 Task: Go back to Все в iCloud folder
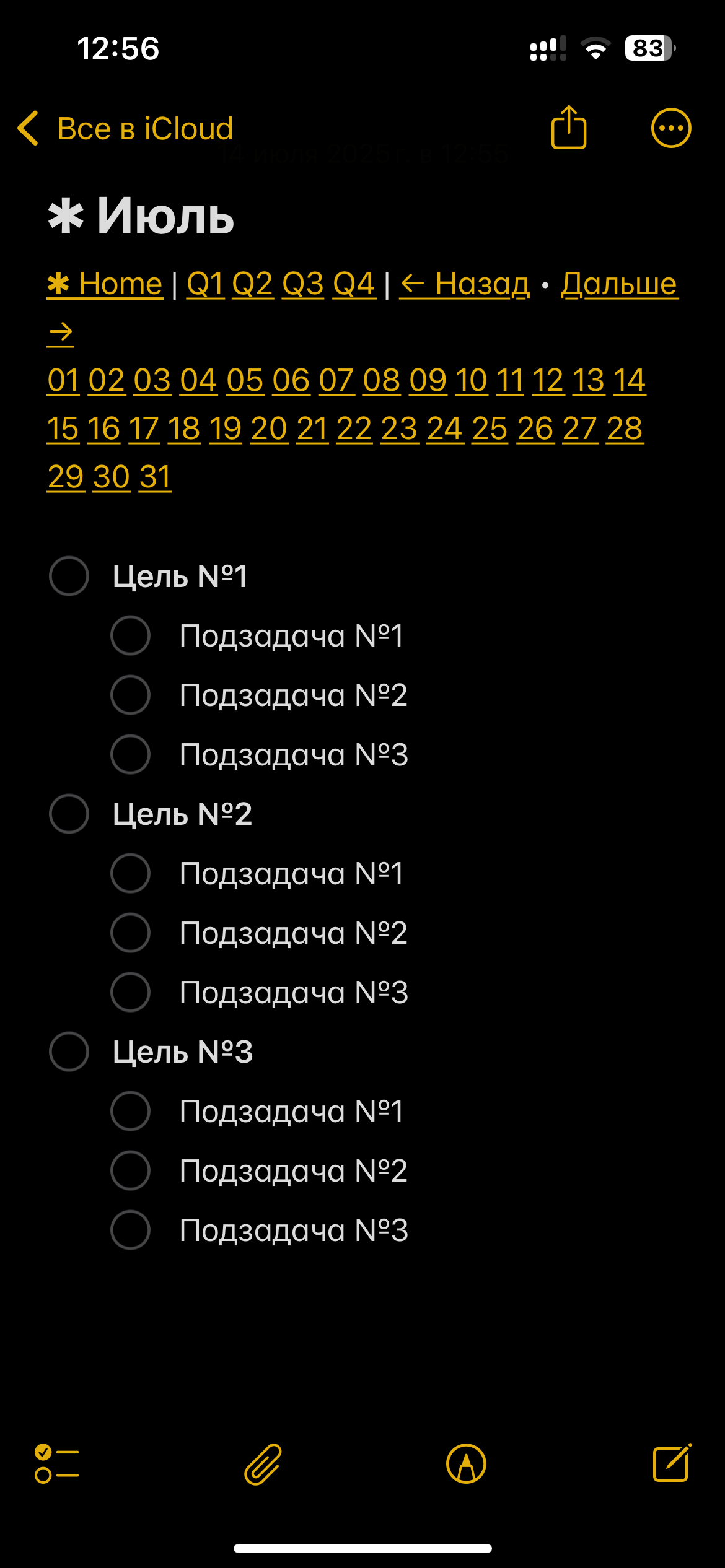click(145, 128)
